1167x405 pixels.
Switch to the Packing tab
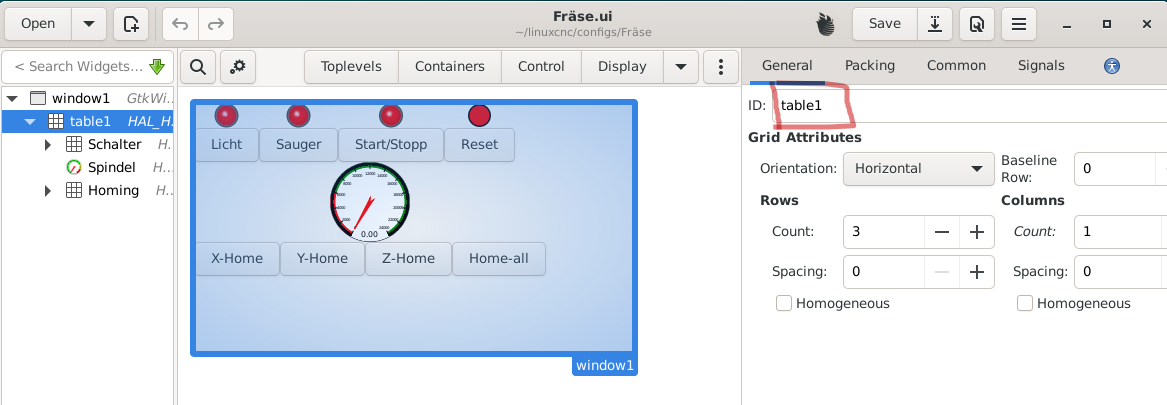tap(869, 66)
